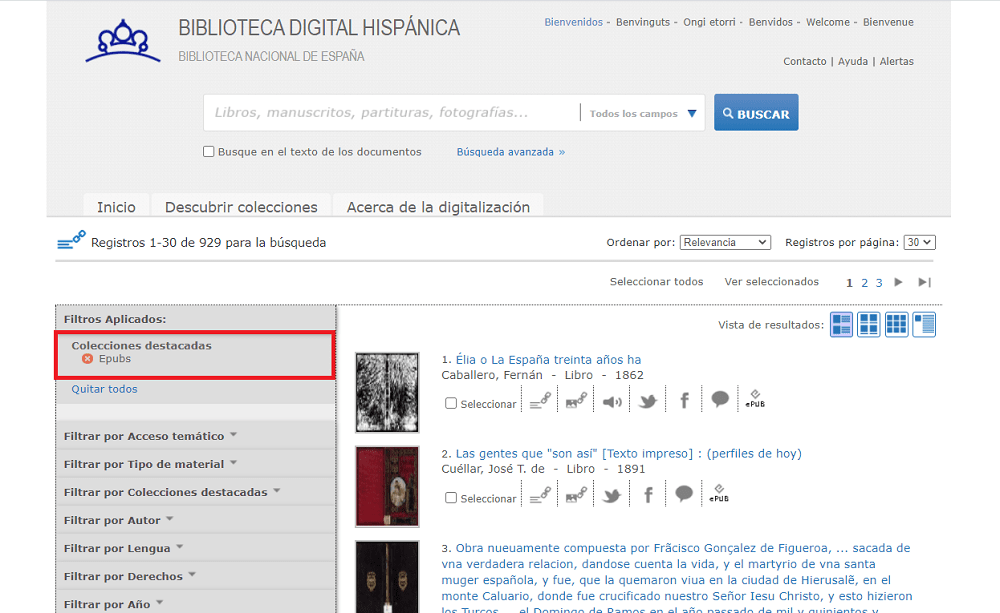Viewport: 1000px width, 613px height.
Task: Open the 'Todos los campos' field dropdown
Action: [642, 114]
